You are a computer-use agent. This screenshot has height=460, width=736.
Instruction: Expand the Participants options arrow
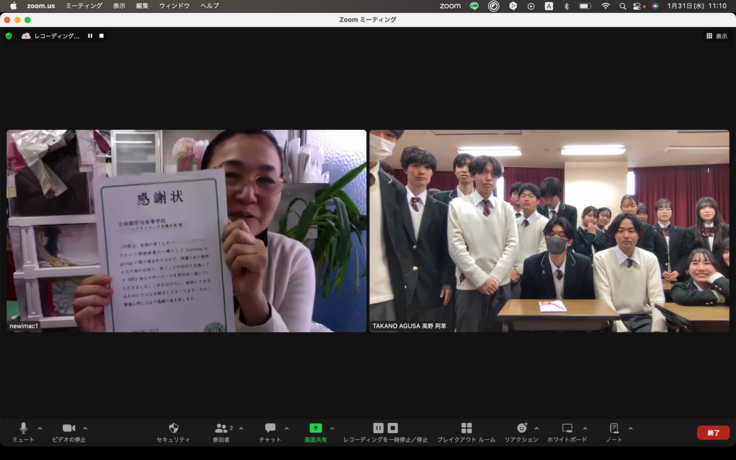(x=239, y=428)
